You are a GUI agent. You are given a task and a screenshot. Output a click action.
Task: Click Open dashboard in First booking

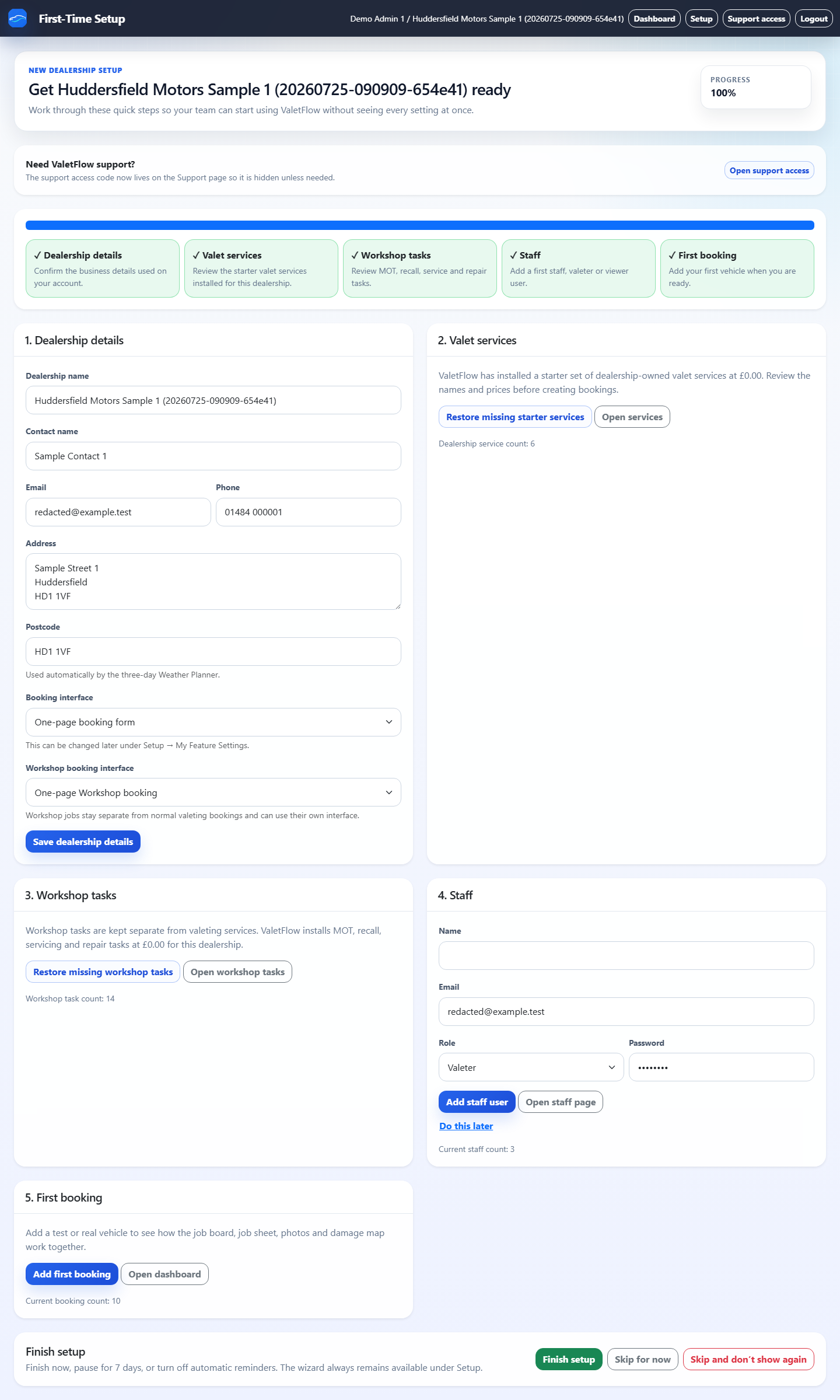164,1274
